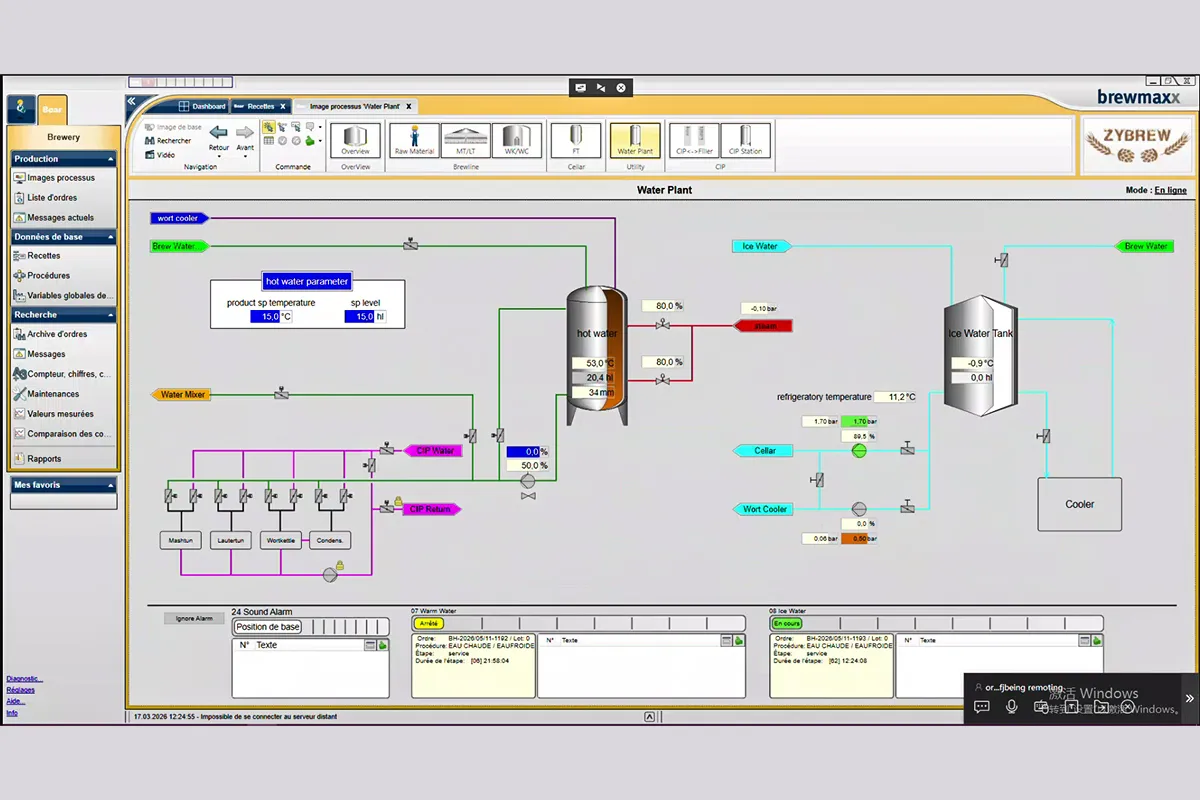1200x800 pixels.
Task: Click the Retour back arrow
Action: [218, 133]
